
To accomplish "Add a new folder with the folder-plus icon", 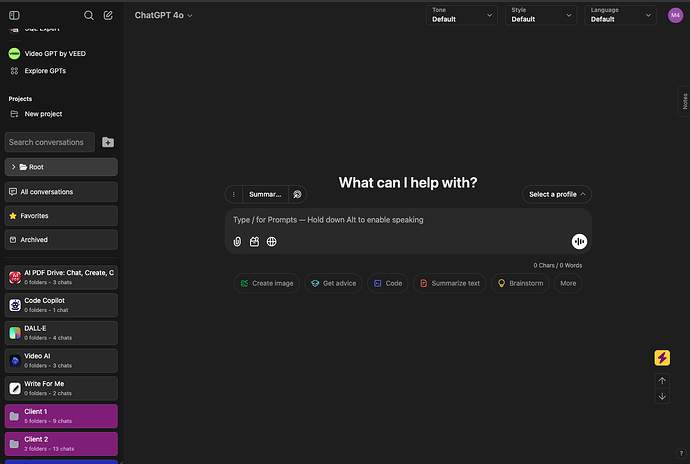I will 108,142.
